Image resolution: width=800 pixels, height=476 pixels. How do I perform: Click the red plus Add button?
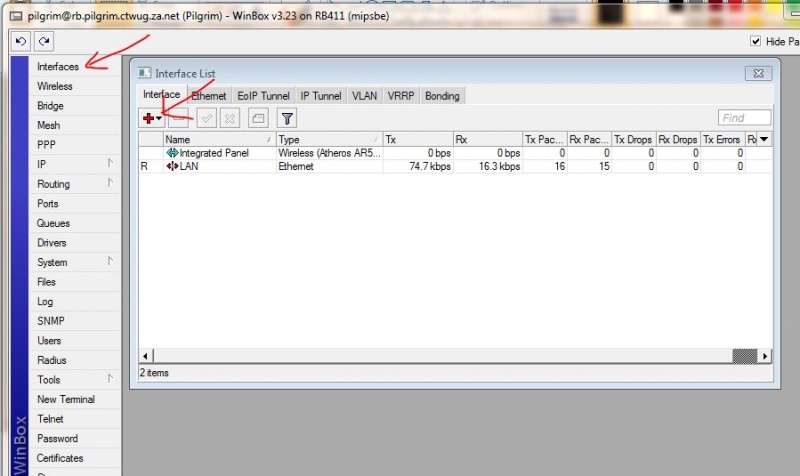(148, 118)
